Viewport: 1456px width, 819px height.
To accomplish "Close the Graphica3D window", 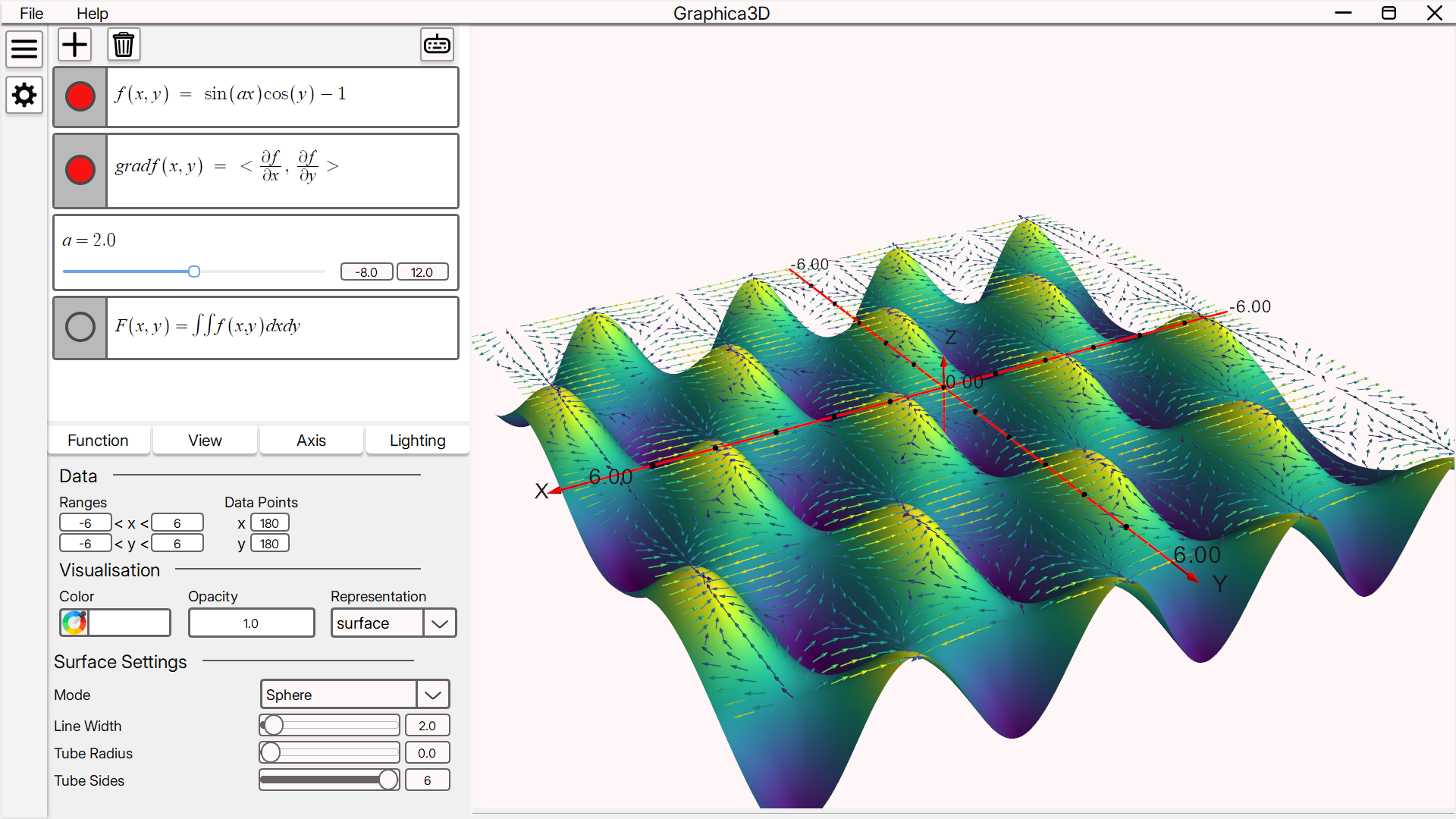I will [x=1435, y=13].
